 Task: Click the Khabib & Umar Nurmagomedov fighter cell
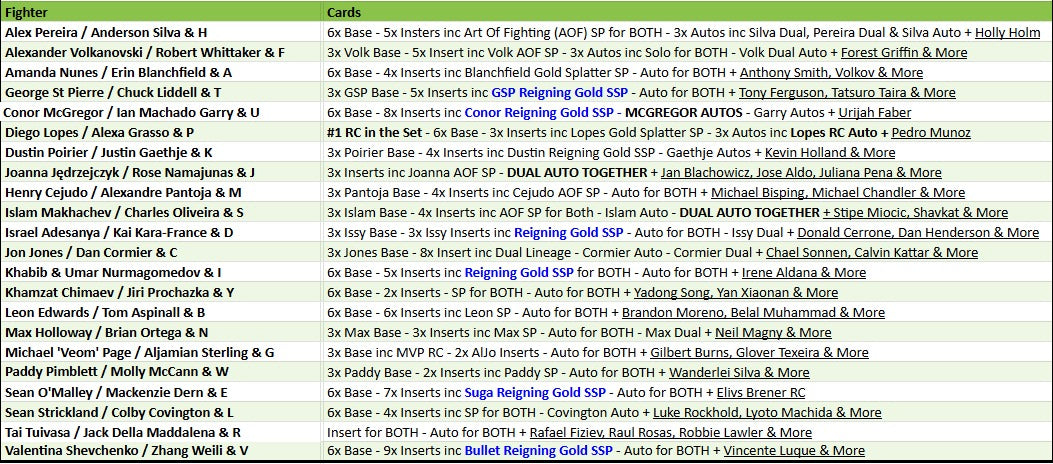[x=113, y=272]
